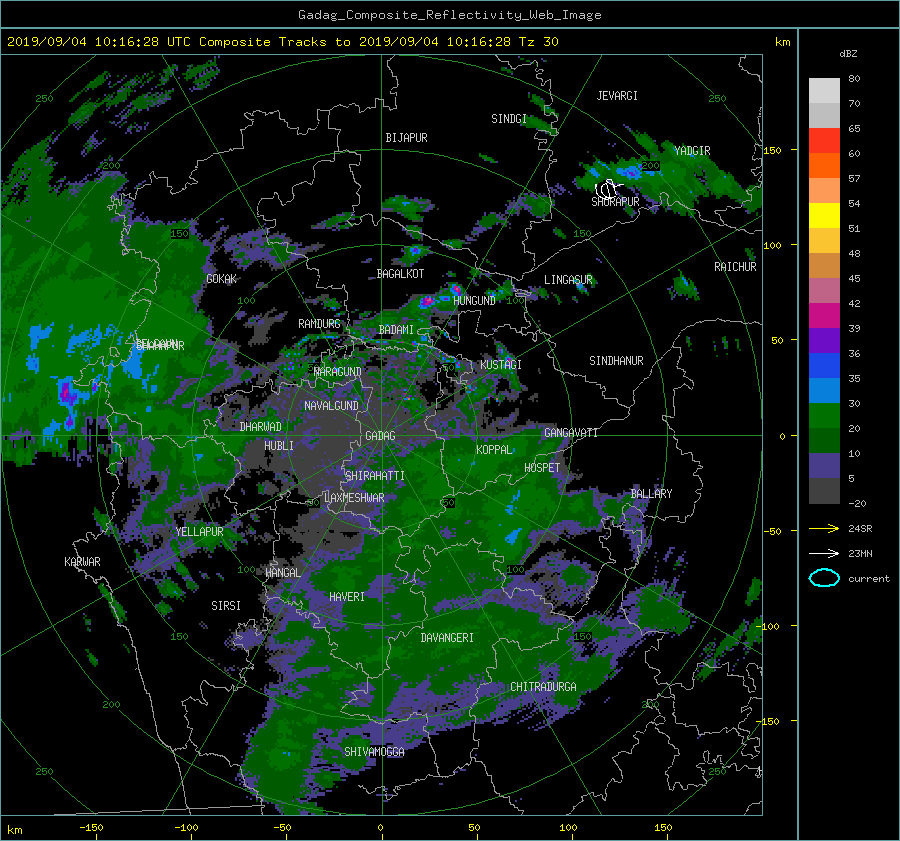900x841 pixels.
Task: Click the KUSTAGI city label
Action: (501, 365)
